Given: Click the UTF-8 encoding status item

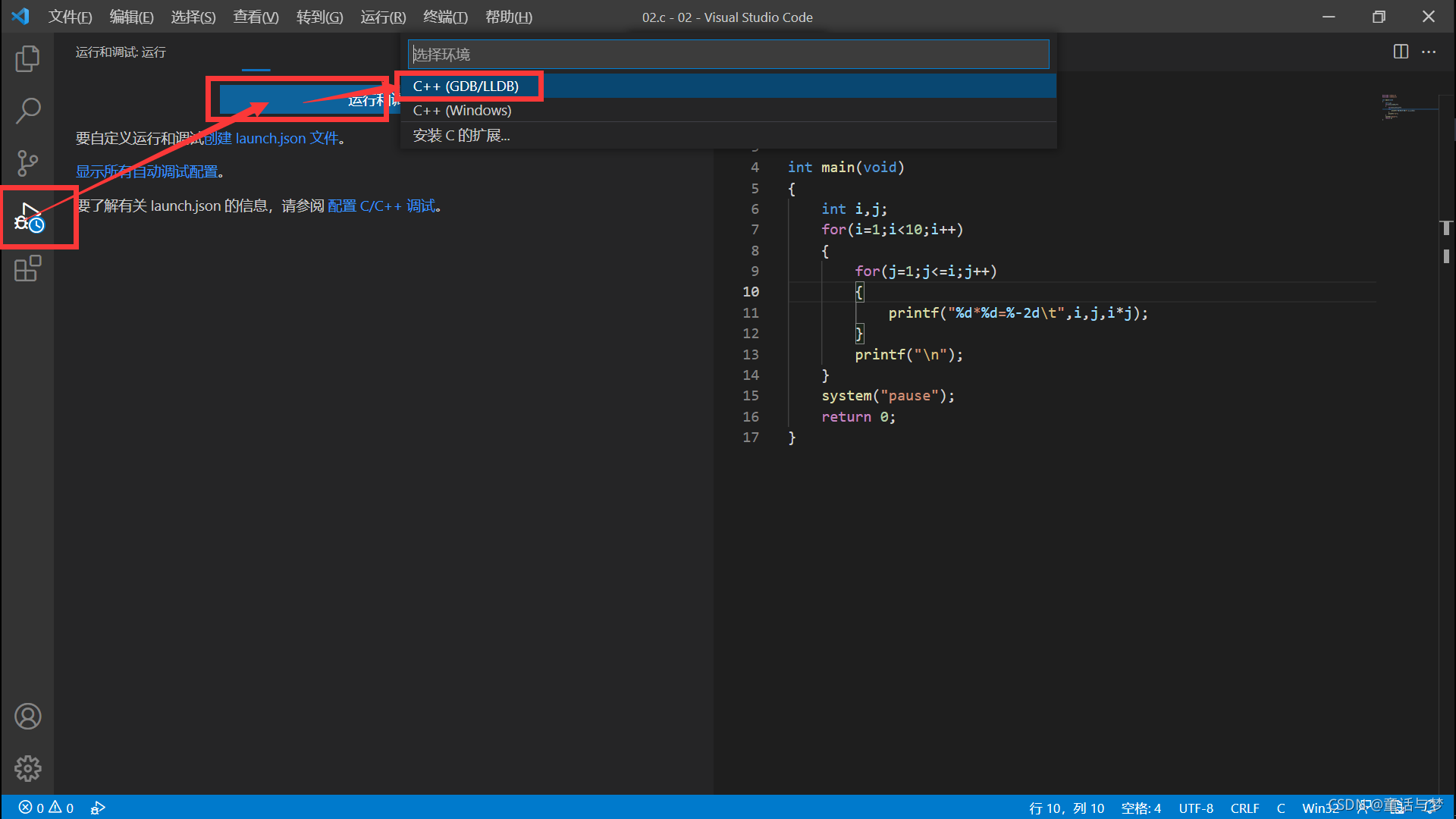Looking at the screenshot, I should (x=1196, y=808).
